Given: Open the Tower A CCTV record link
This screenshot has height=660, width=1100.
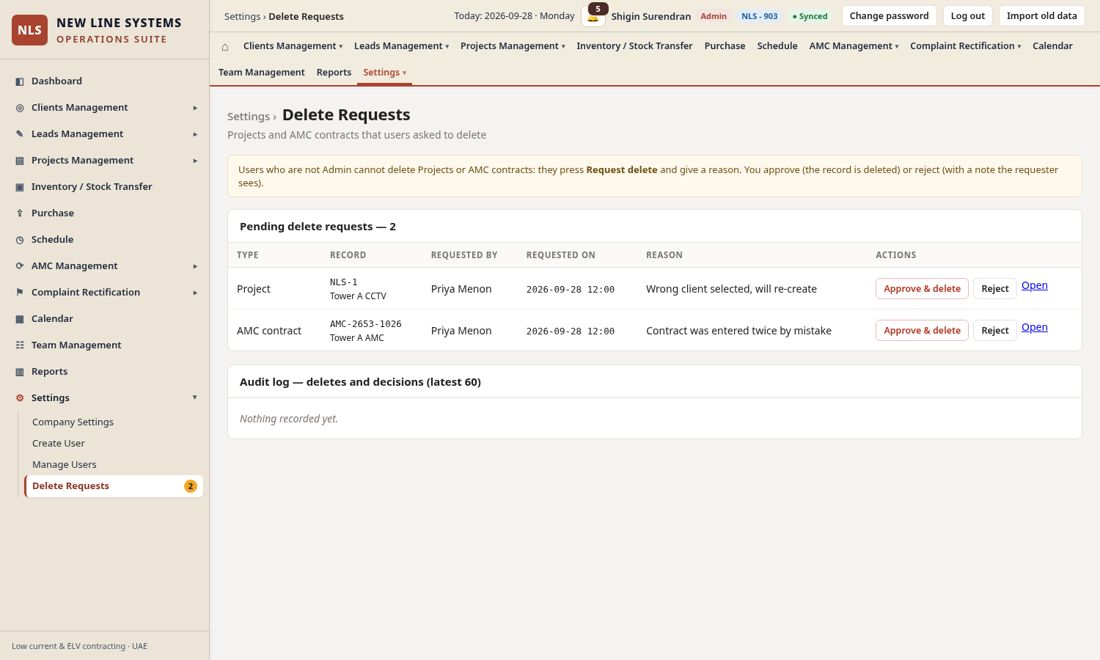Looking at the screenshot, I should click(1034, 285).
